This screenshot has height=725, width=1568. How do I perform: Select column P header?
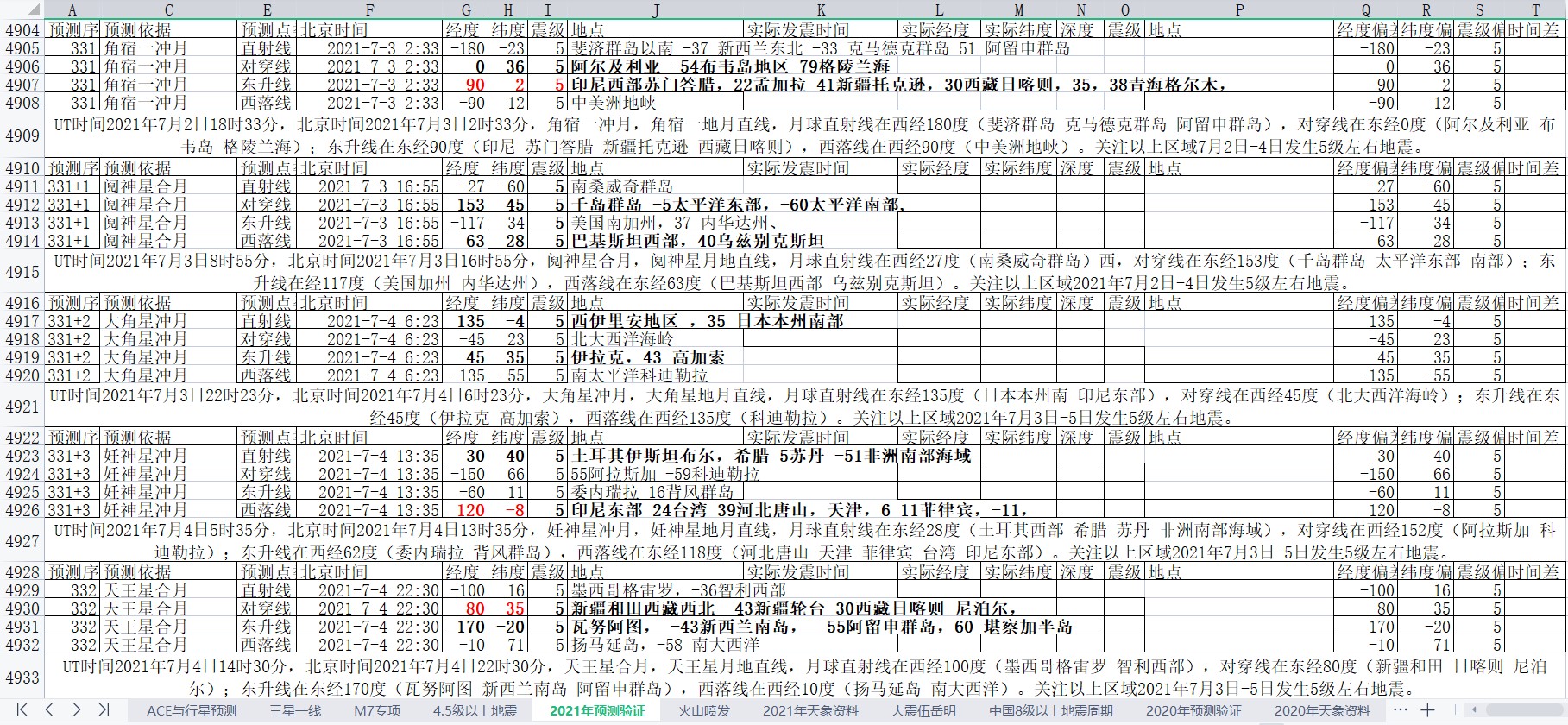pos(1239,9)
